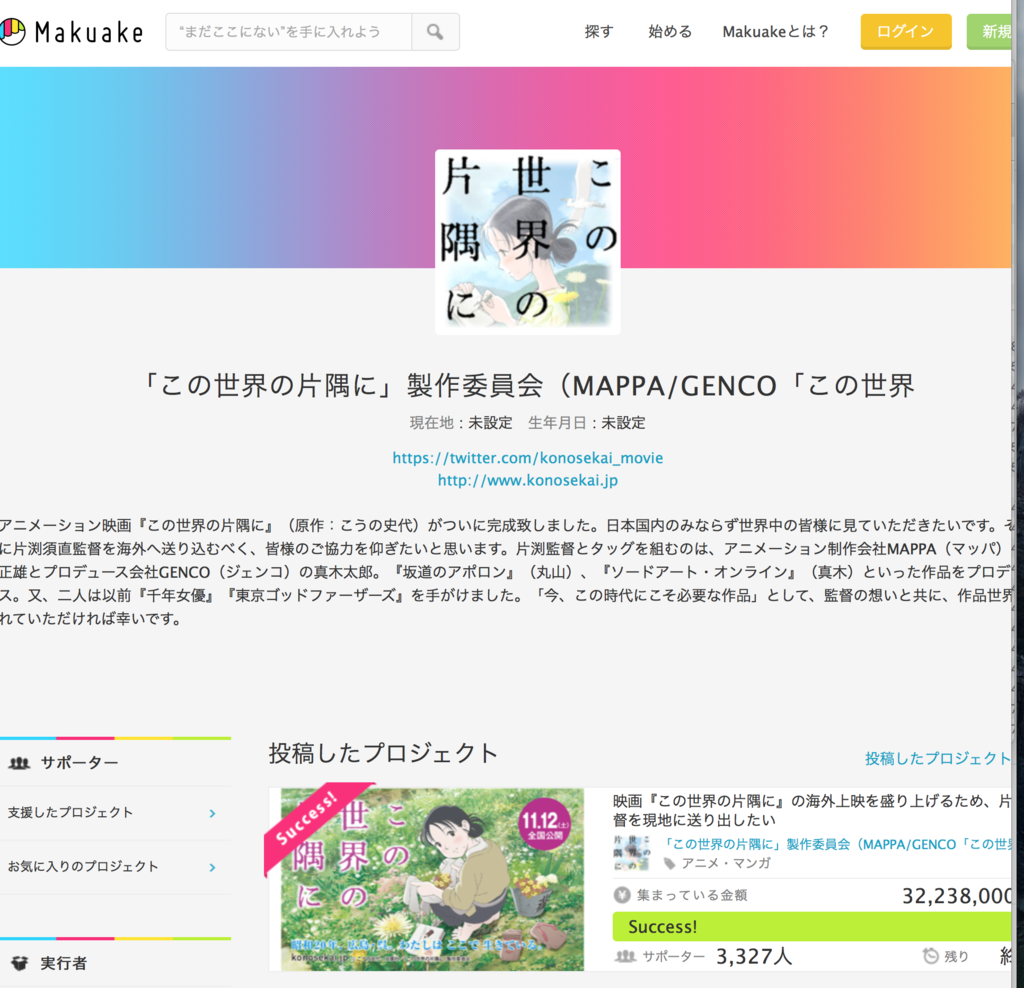Click the green Success! progress bar
The height and width of the screenshot is (988, 1024).
[x=812, y=927]
